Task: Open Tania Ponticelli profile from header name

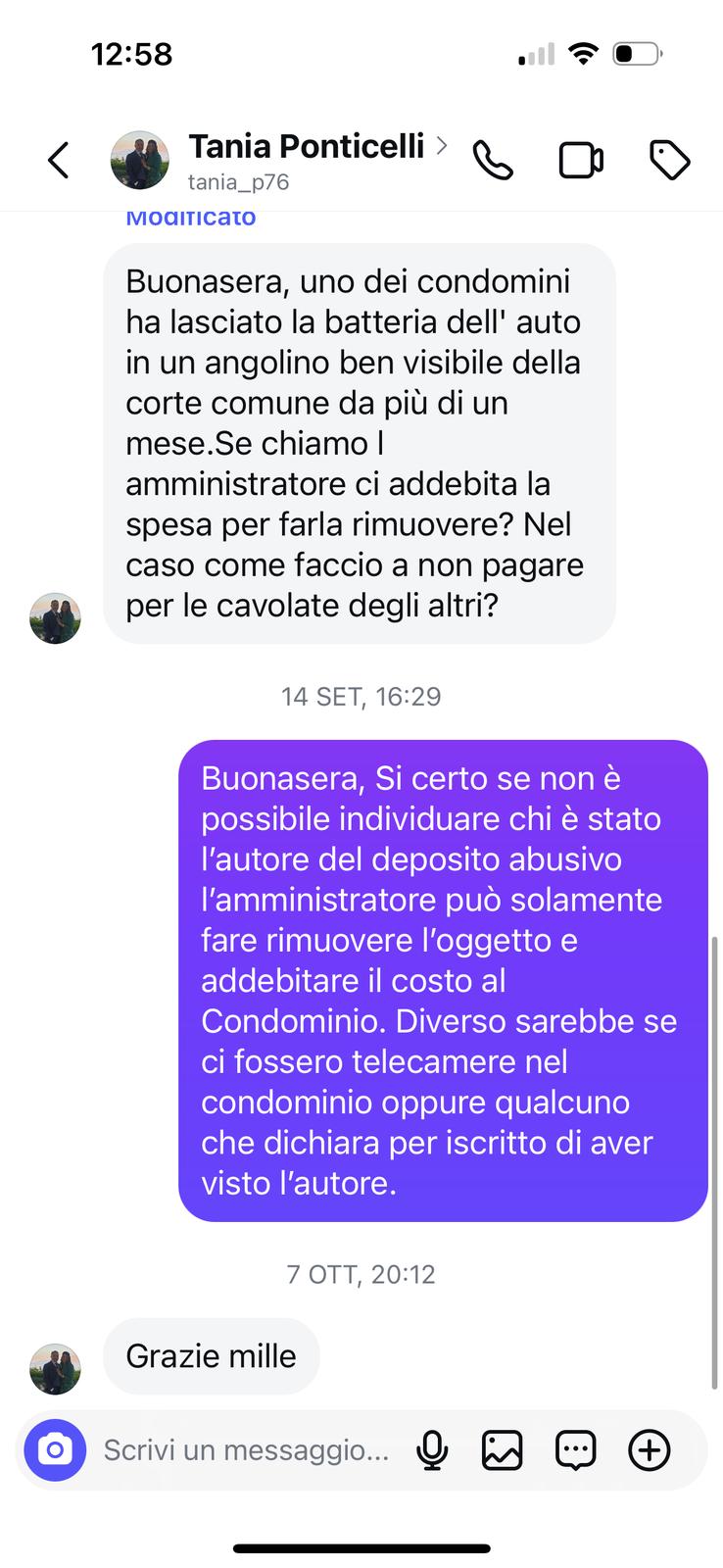Action: tap(307, 146)
